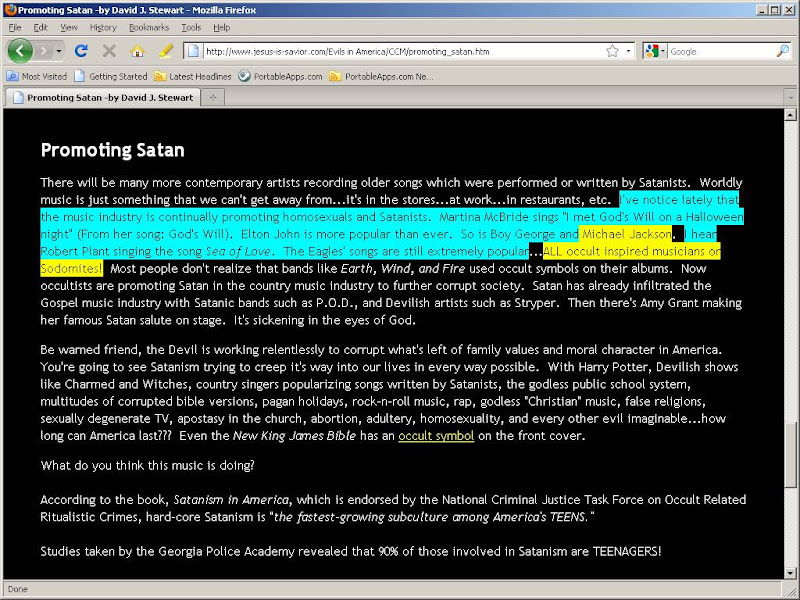Close the Firefox window
Viewport: 800px width, 600px height.
[789, 10]
